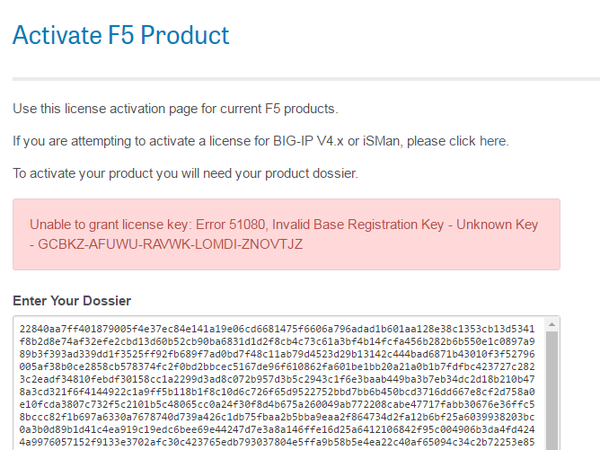Click the scroll-up arrow of dossier box

pos(551,324)
